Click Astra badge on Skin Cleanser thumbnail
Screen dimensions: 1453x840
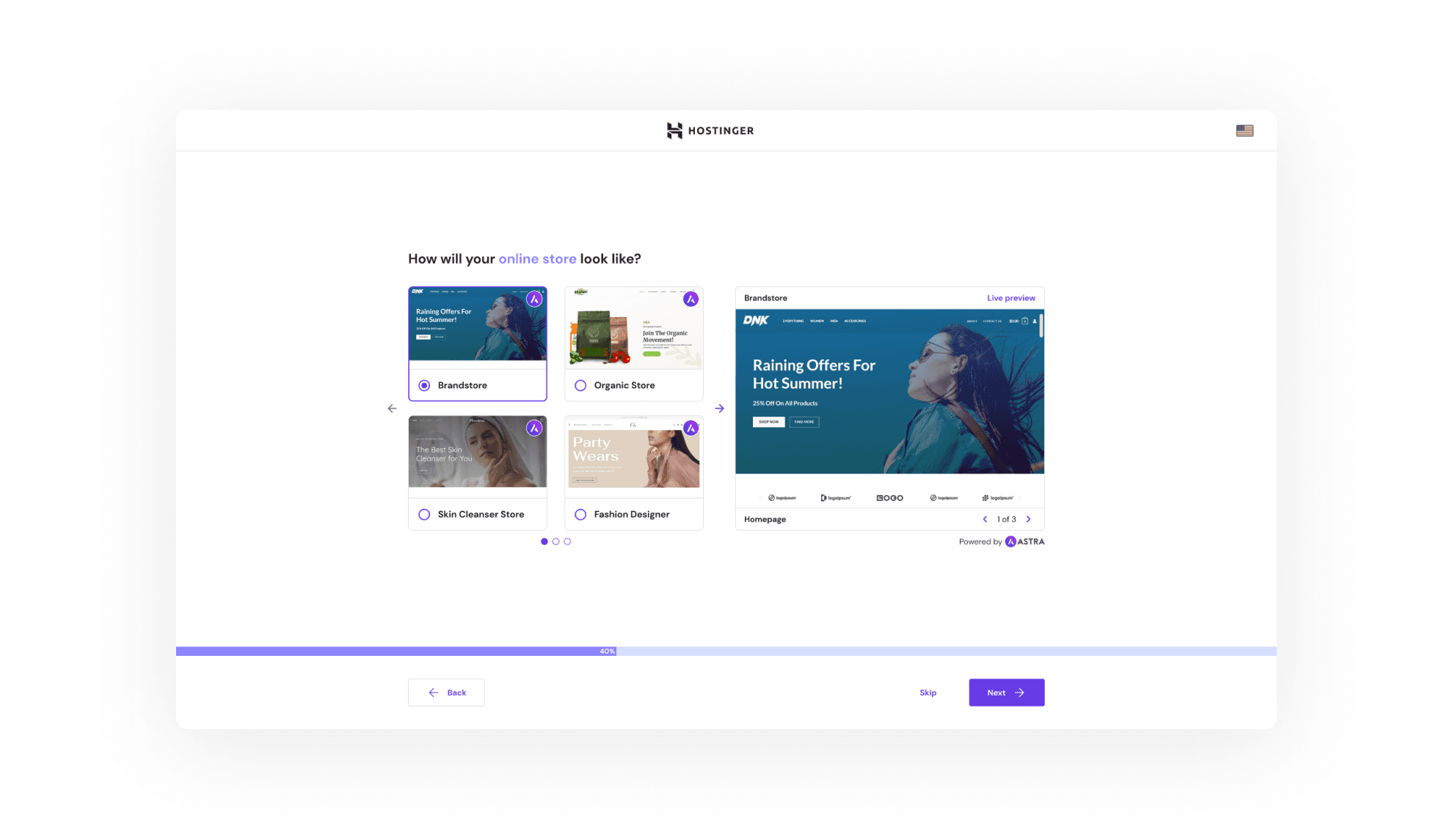point(534,428)
